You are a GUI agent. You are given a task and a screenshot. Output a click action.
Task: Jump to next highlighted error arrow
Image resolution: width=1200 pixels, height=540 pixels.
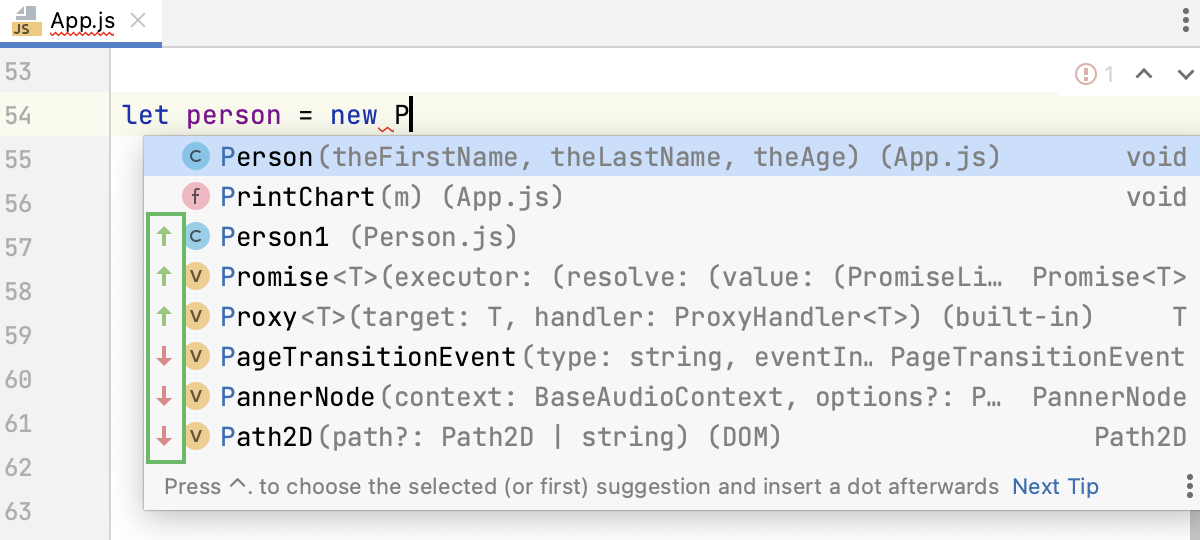pos(1186,74)
